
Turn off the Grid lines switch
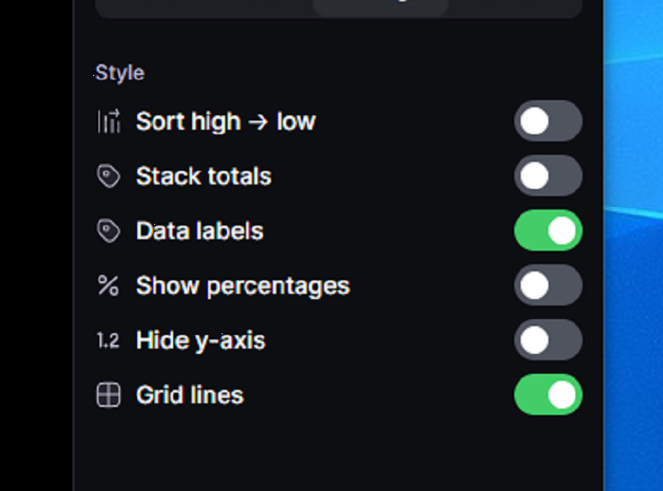tap(548, 395)
